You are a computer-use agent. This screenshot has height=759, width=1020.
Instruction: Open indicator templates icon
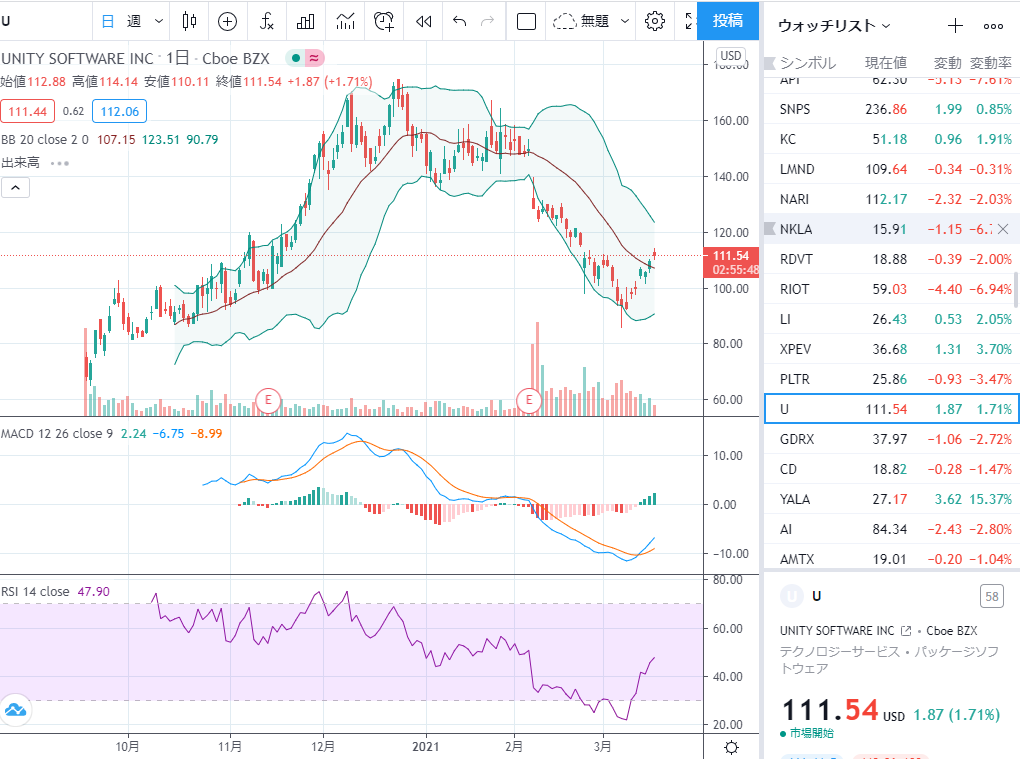345,21
